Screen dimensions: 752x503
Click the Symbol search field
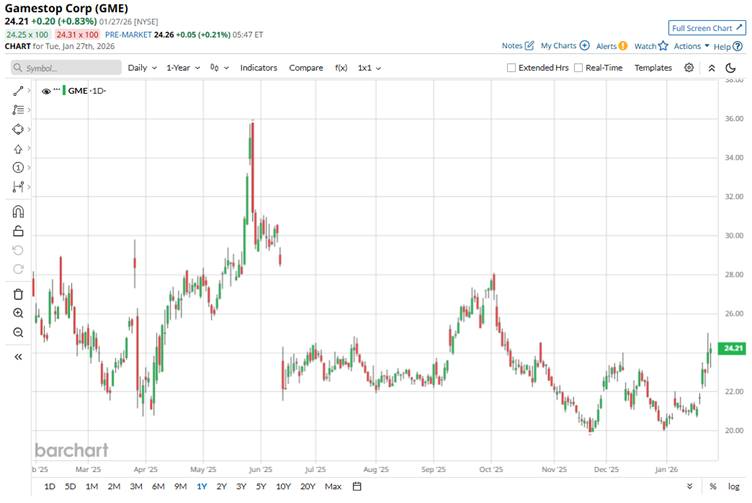66,68
